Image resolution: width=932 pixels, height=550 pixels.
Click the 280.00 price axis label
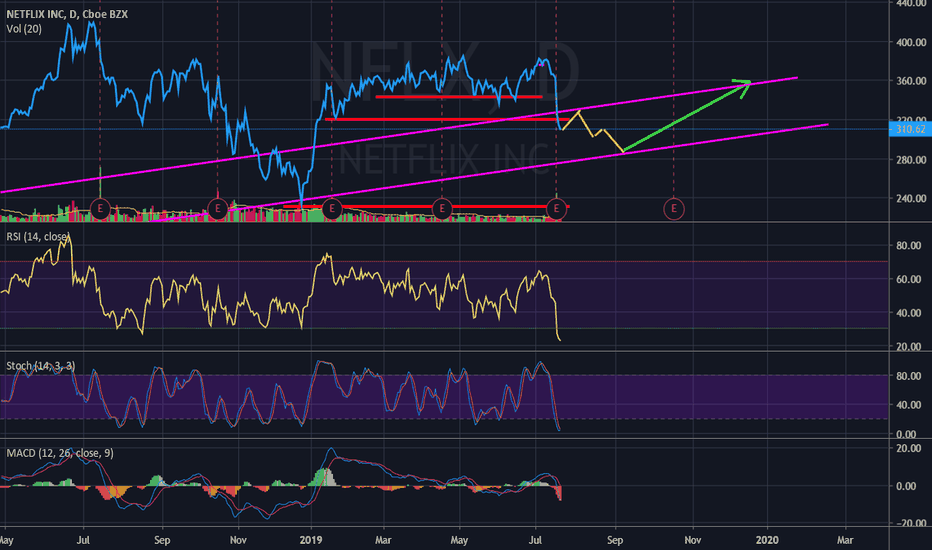[911, 160]
